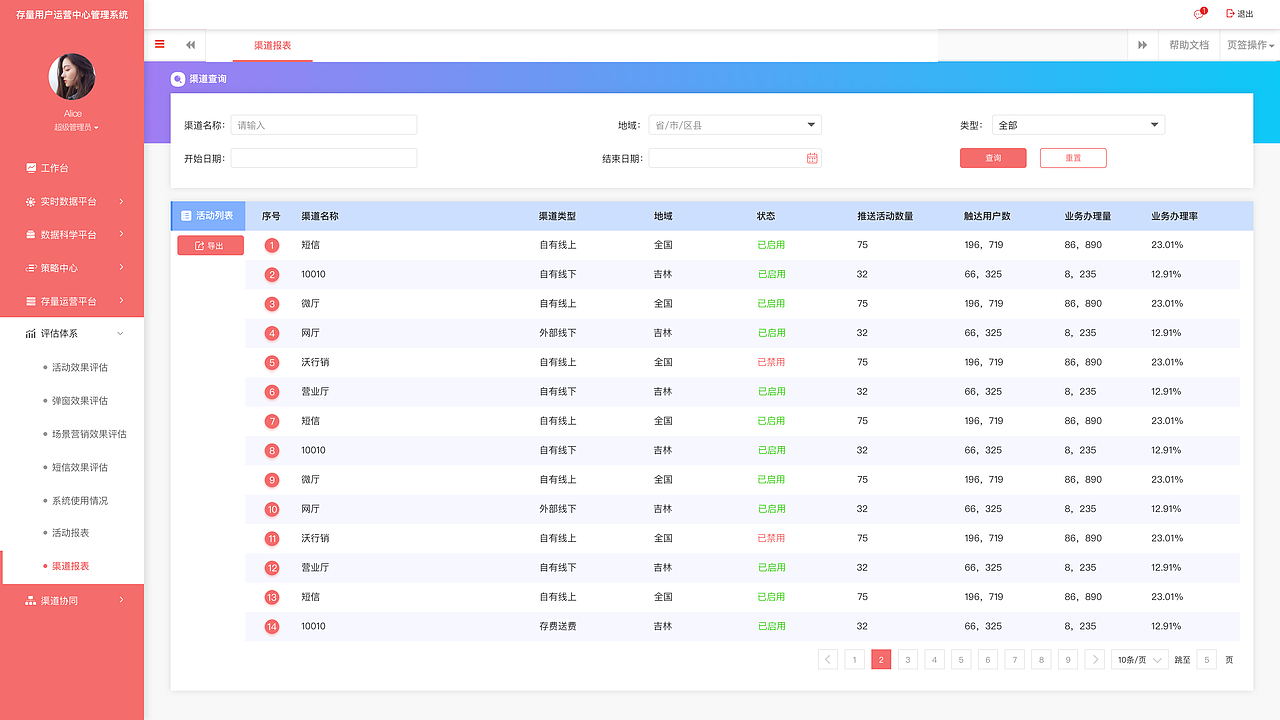Click 存费送费 in row 14
1280x720 pixels.
click(558, 626)
